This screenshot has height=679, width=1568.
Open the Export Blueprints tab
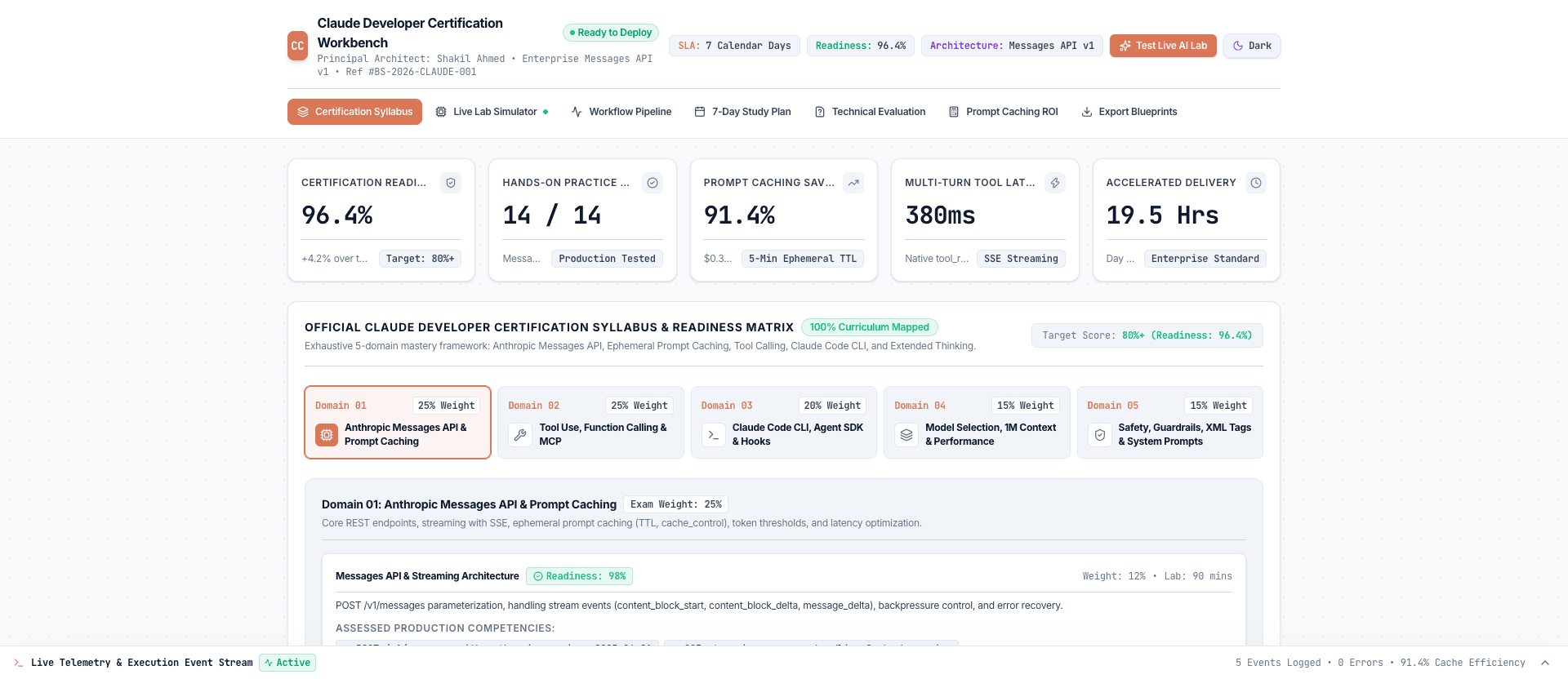click(1129, 112)
